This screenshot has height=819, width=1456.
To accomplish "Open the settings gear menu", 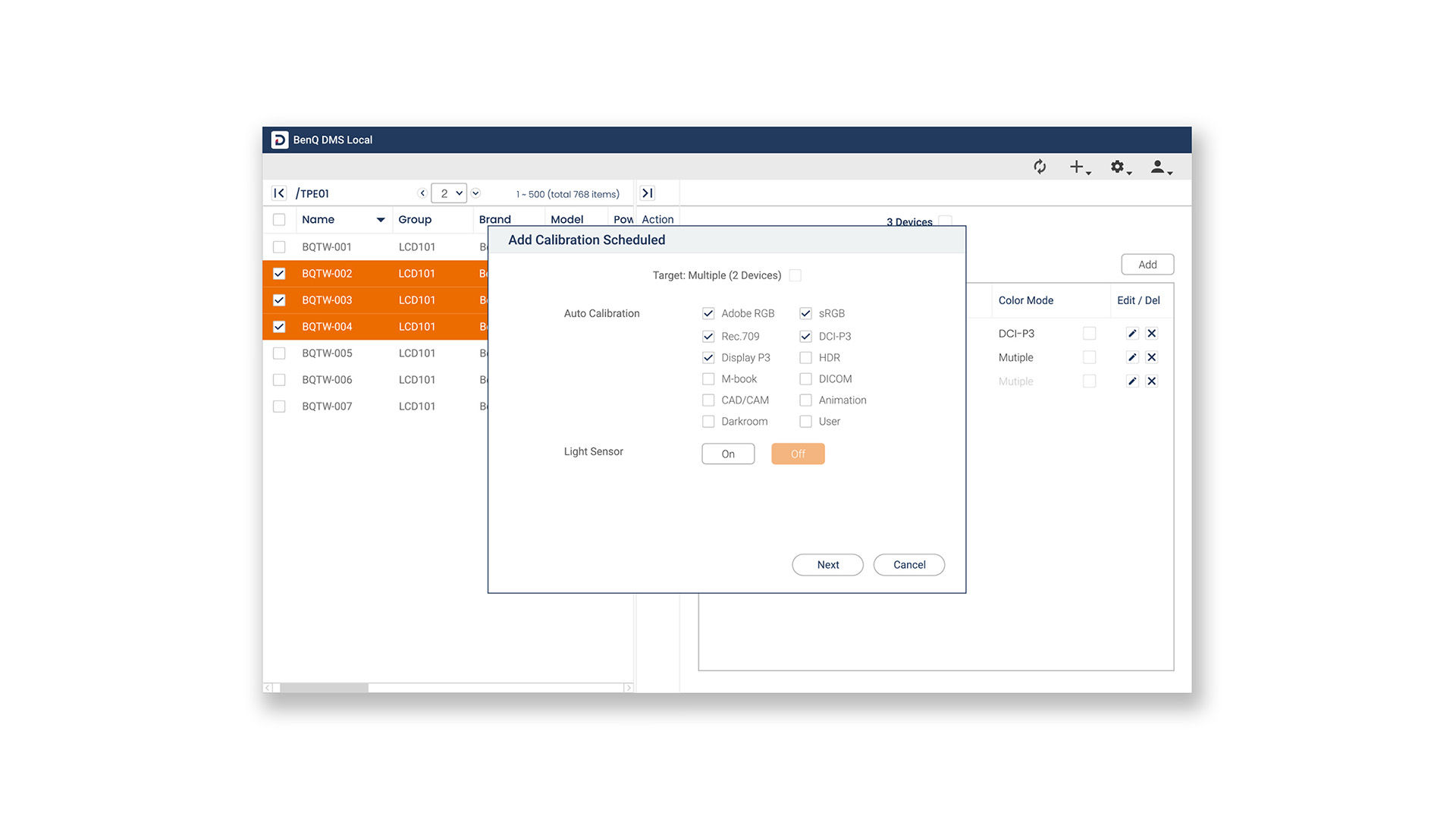I will coord(1119,167).
